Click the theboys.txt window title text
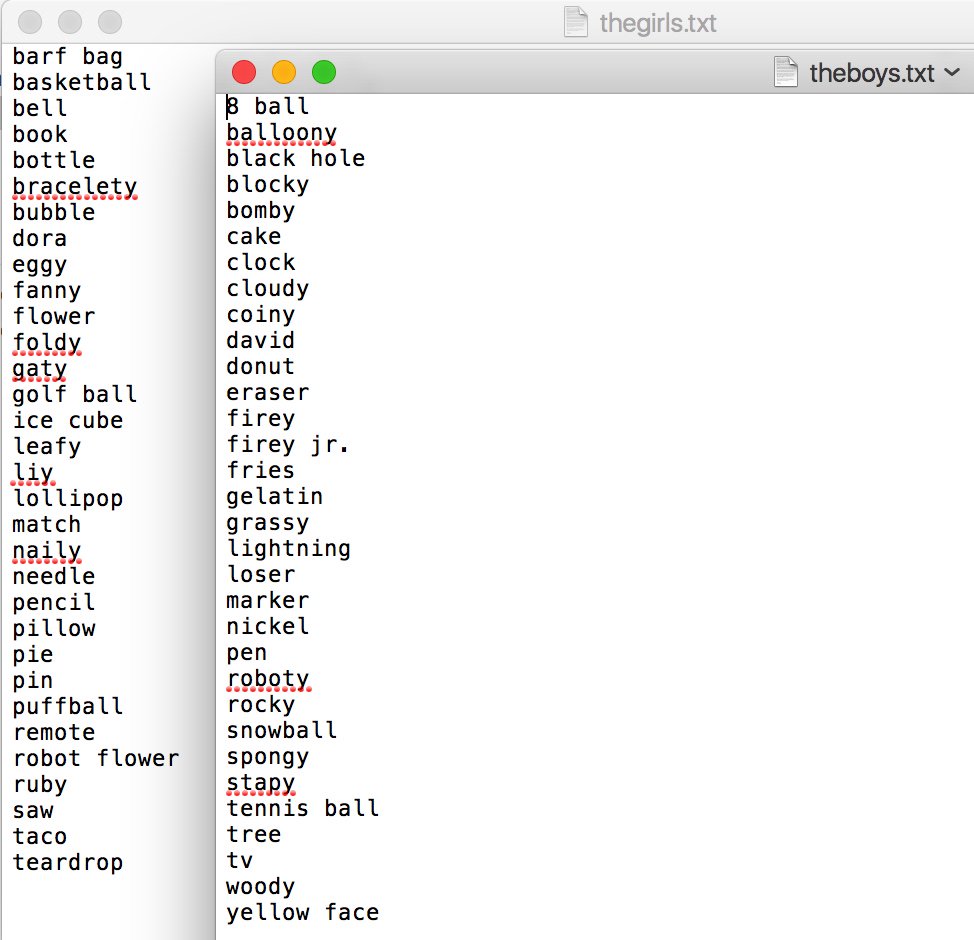Image resolution: width=974 pixels, height=940 pixels. (872, 73)
